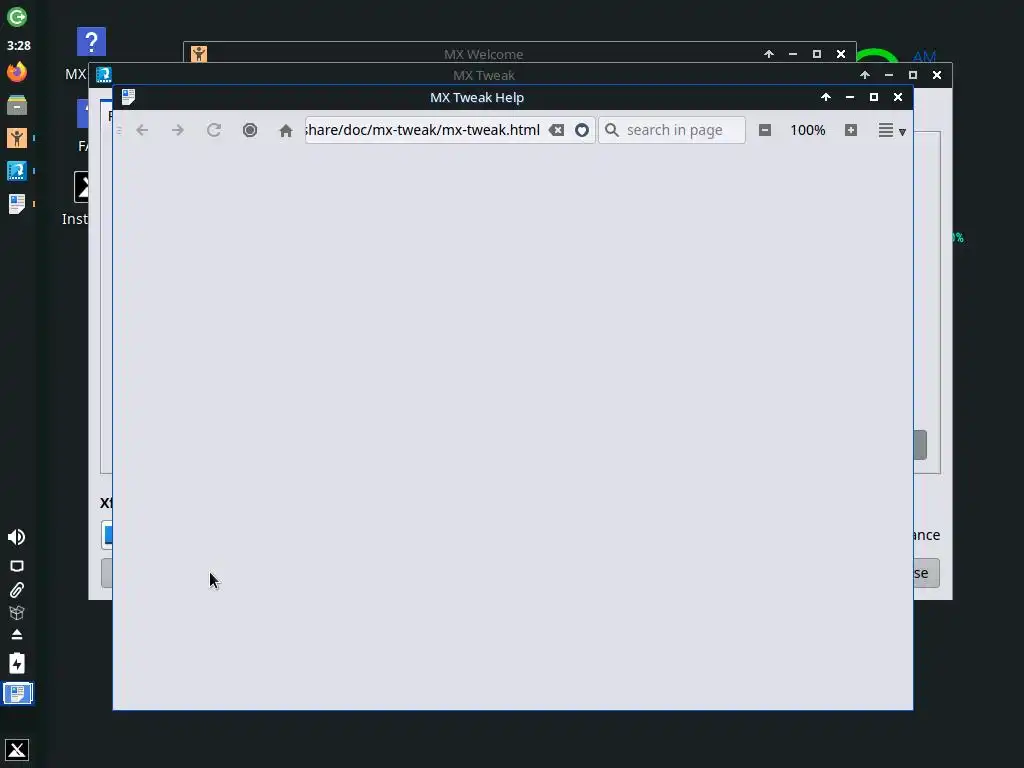Screen dimensions: 1024x768
Task: Click the MX Welcome window title bar
Action: point(483,54)
